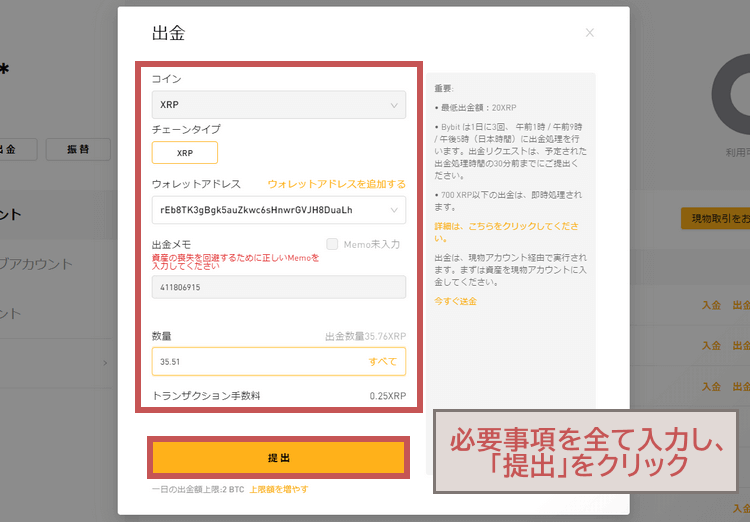Click すべて to withdraw all

pyautogui.click(x=383, y=362)
